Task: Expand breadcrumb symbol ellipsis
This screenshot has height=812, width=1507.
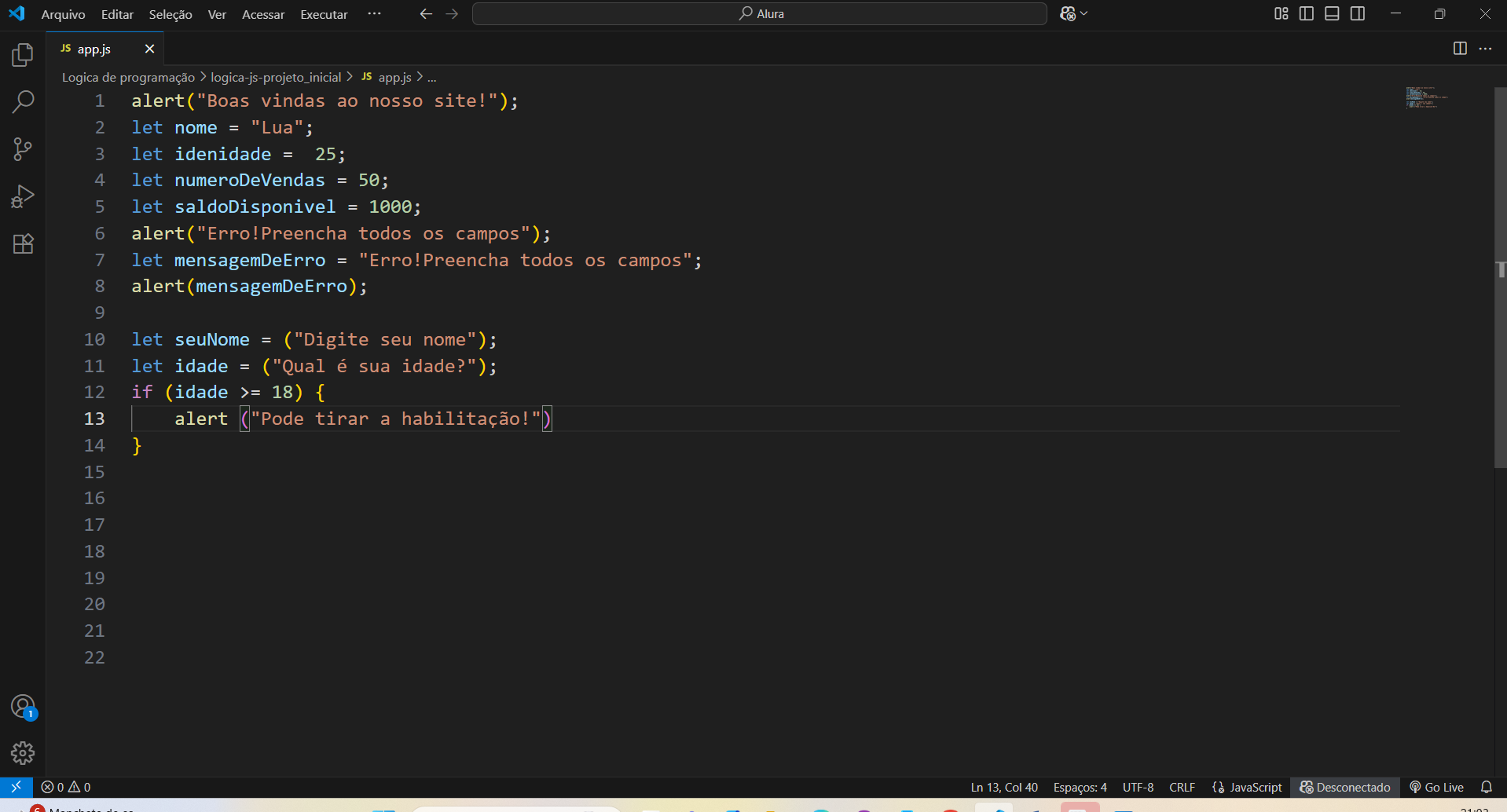Action: click(431, 77)
